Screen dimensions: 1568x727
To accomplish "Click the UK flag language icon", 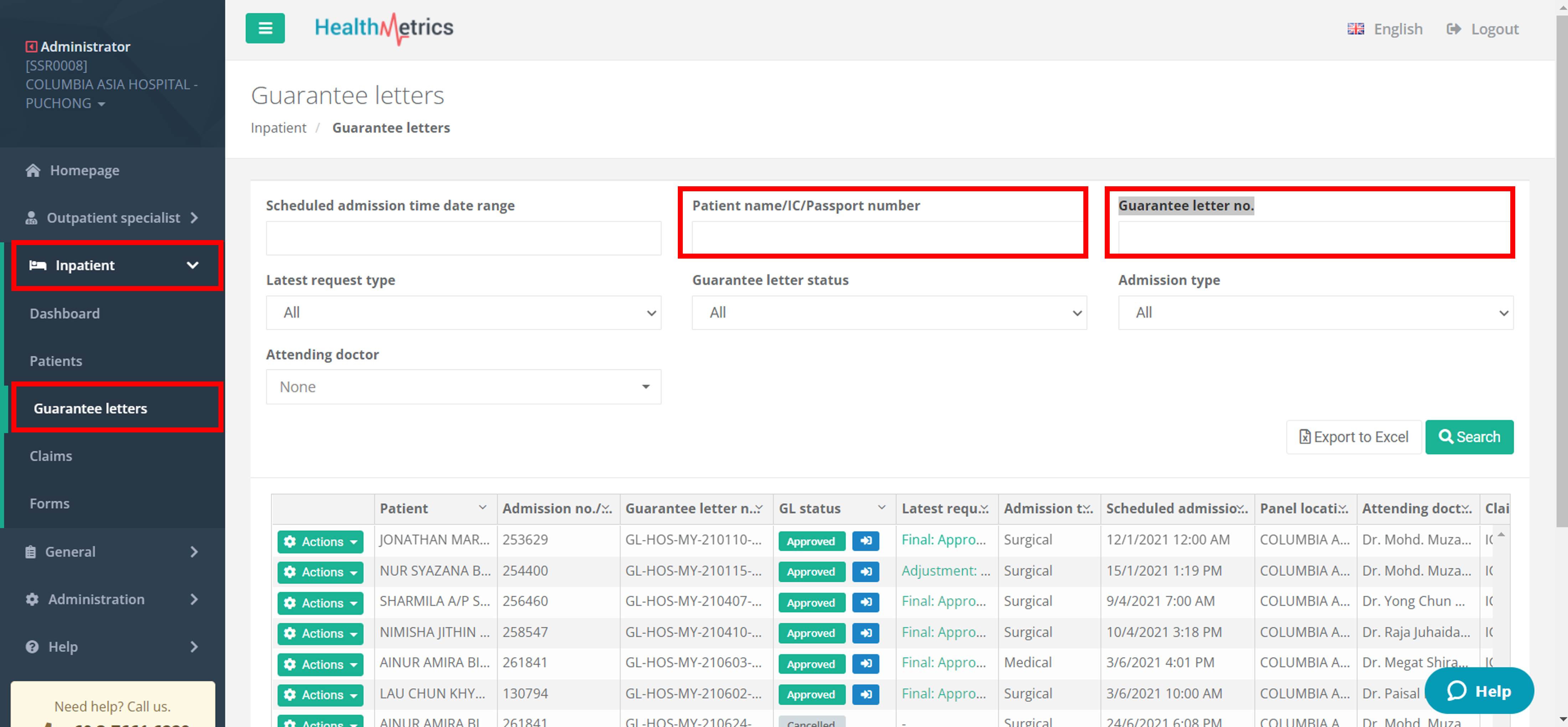I will [1356, 28].
